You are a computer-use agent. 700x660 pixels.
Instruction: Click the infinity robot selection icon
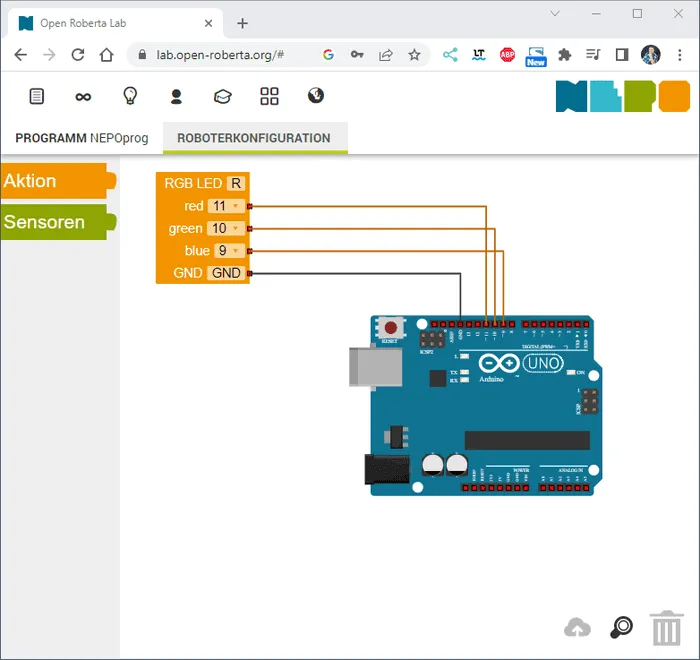[83, 96]
